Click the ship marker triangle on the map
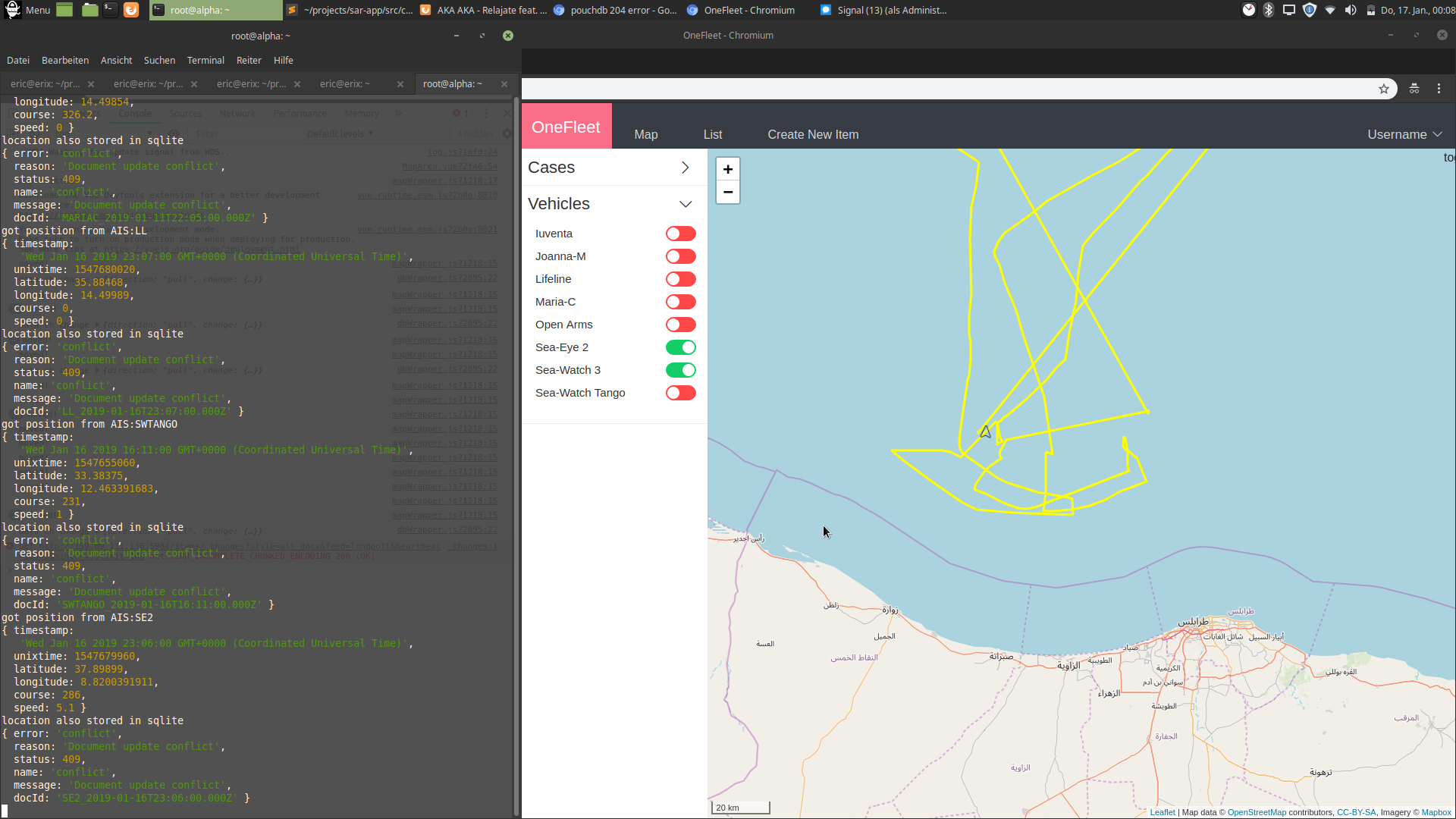 pos(985,431)
